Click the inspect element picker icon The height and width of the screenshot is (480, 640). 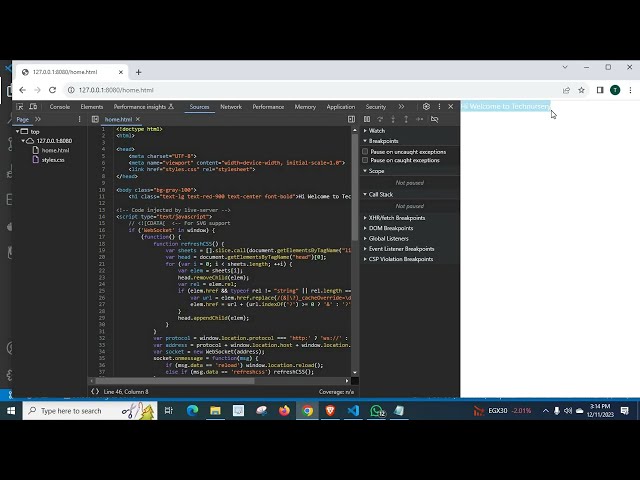point(21,106)
